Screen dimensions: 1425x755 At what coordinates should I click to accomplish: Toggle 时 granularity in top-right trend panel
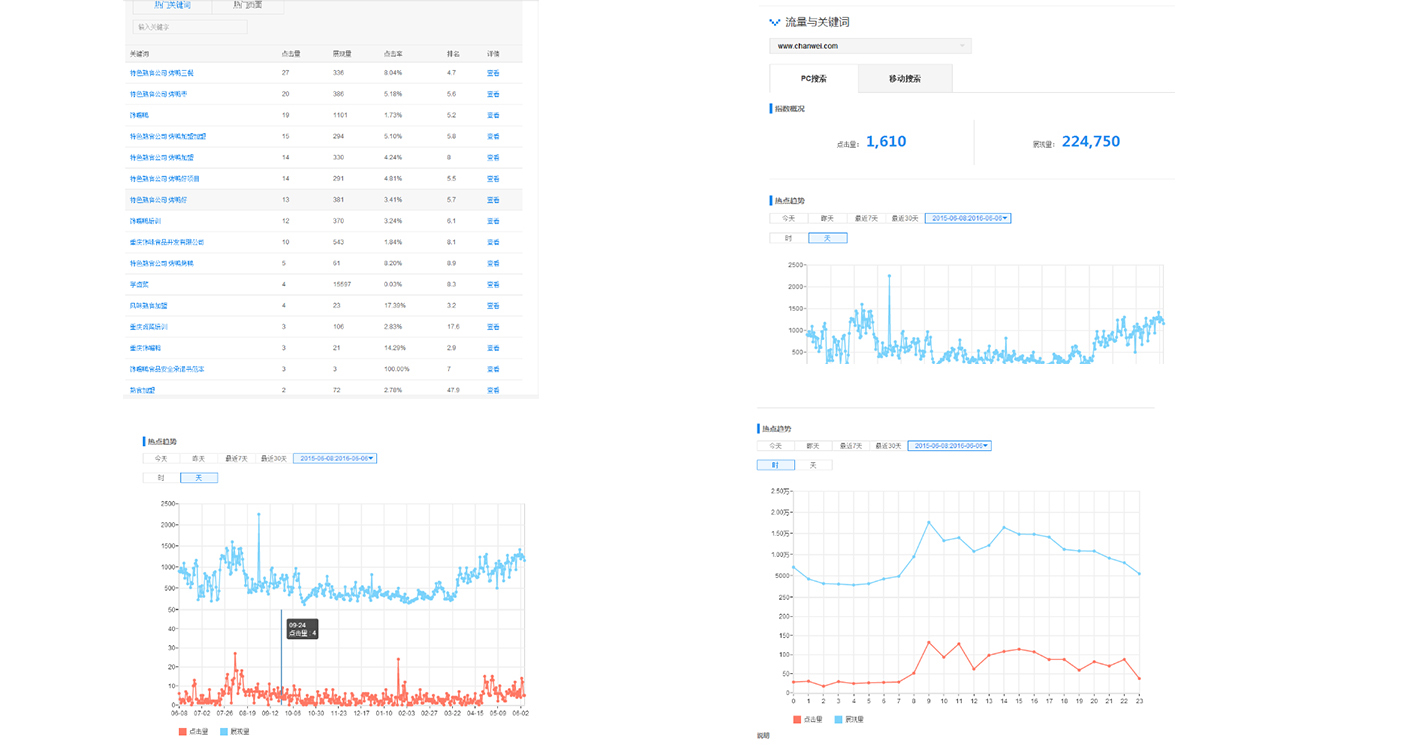pos(788,238)
